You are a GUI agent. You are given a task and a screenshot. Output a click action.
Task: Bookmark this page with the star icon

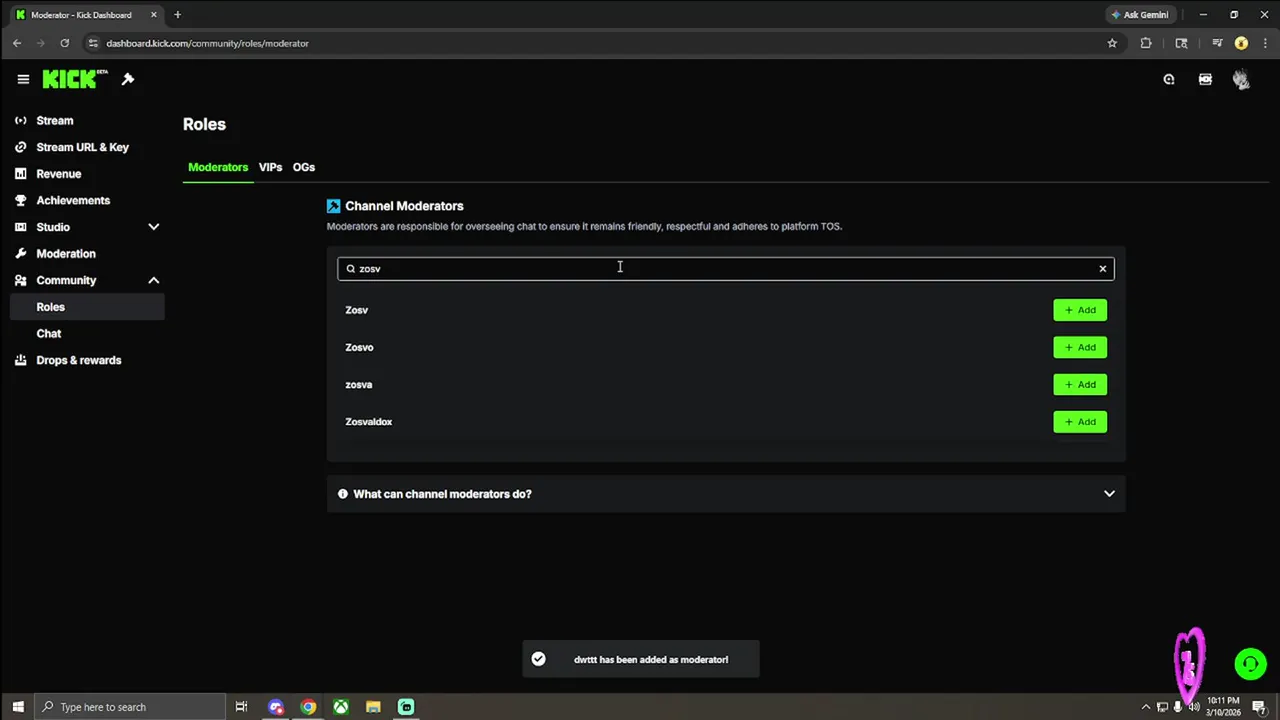coord(1112,43)
